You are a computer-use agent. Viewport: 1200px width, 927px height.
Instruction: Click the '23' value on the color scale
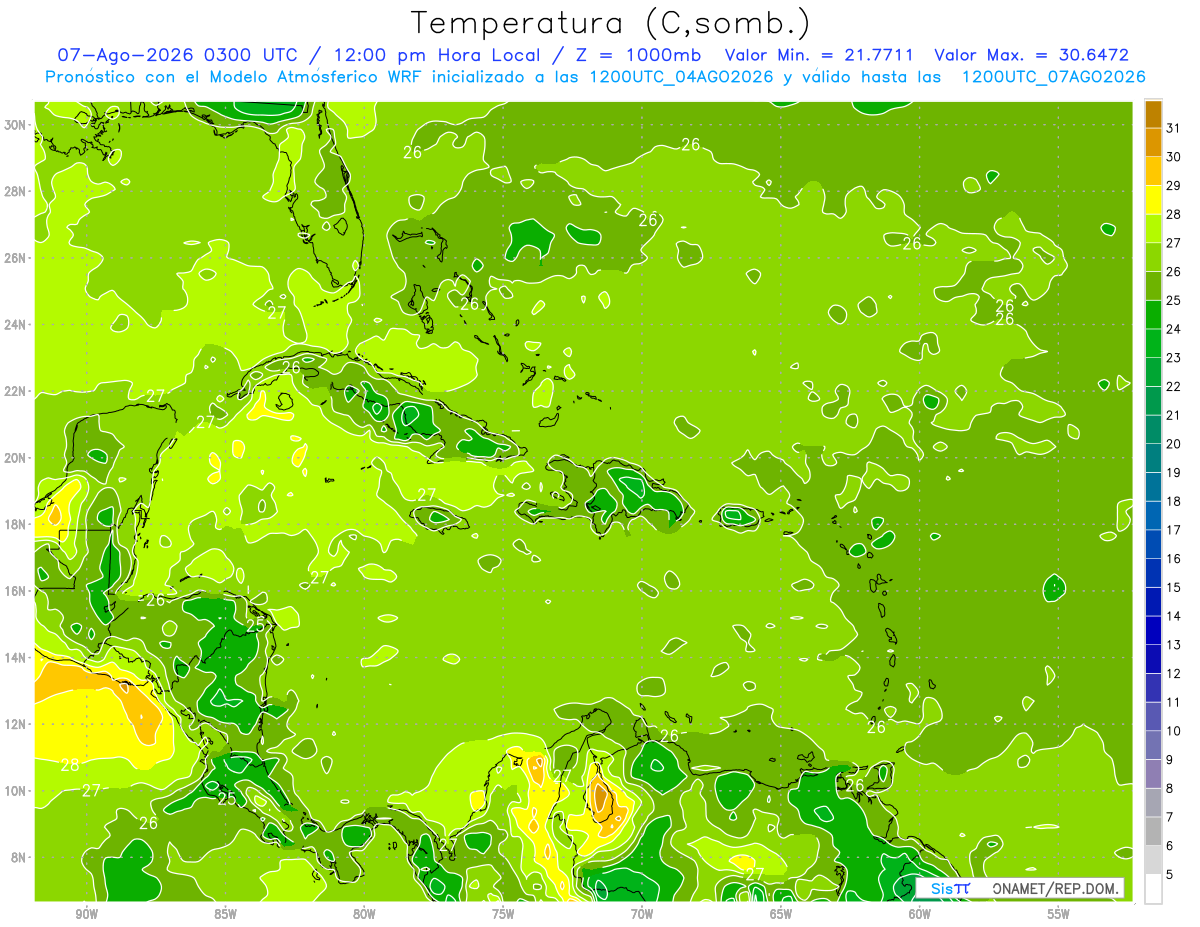(1174, 357)
